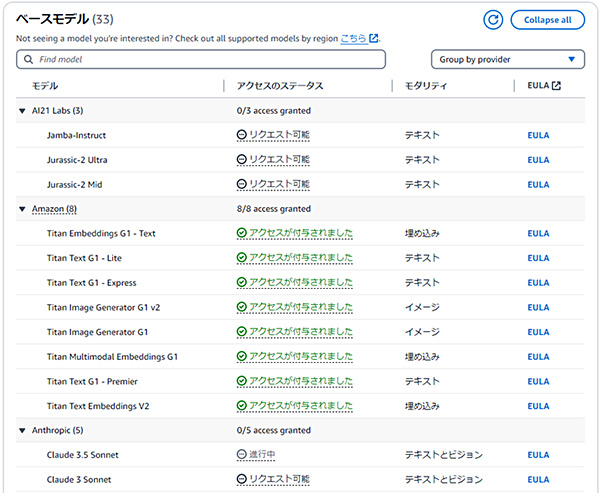Click the Claude 3.5 Sonnet model name
The height and width of the screenshot is (493, 600).
[83, 455]
